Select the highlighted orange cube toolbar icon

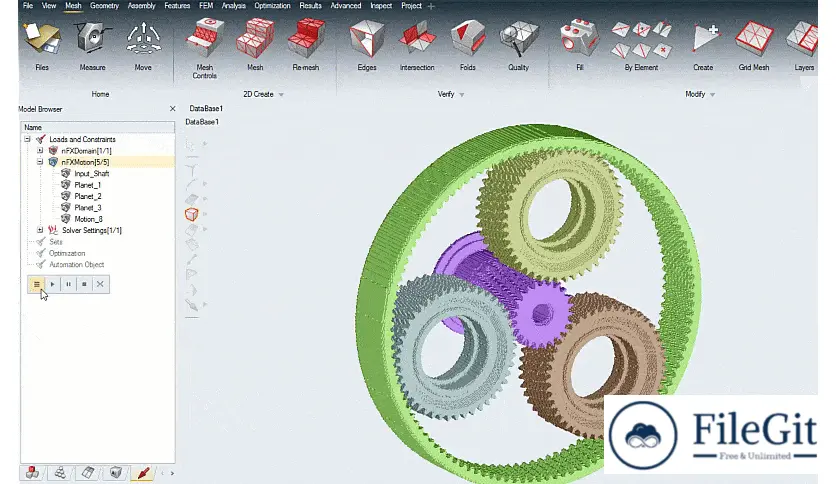click(x=191, y=214)
